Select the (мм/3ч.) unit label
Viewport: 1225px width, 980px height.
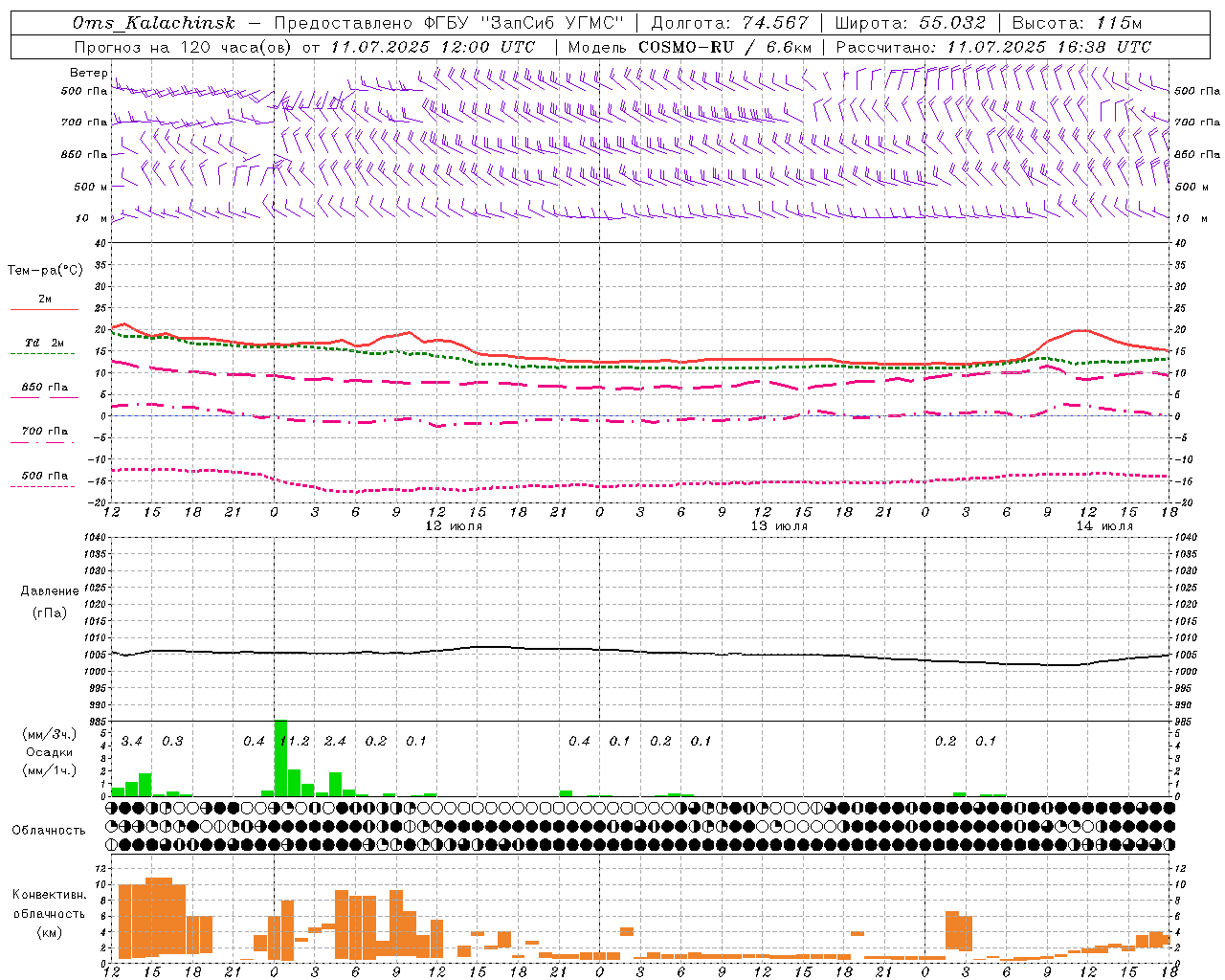coord(50,735)
